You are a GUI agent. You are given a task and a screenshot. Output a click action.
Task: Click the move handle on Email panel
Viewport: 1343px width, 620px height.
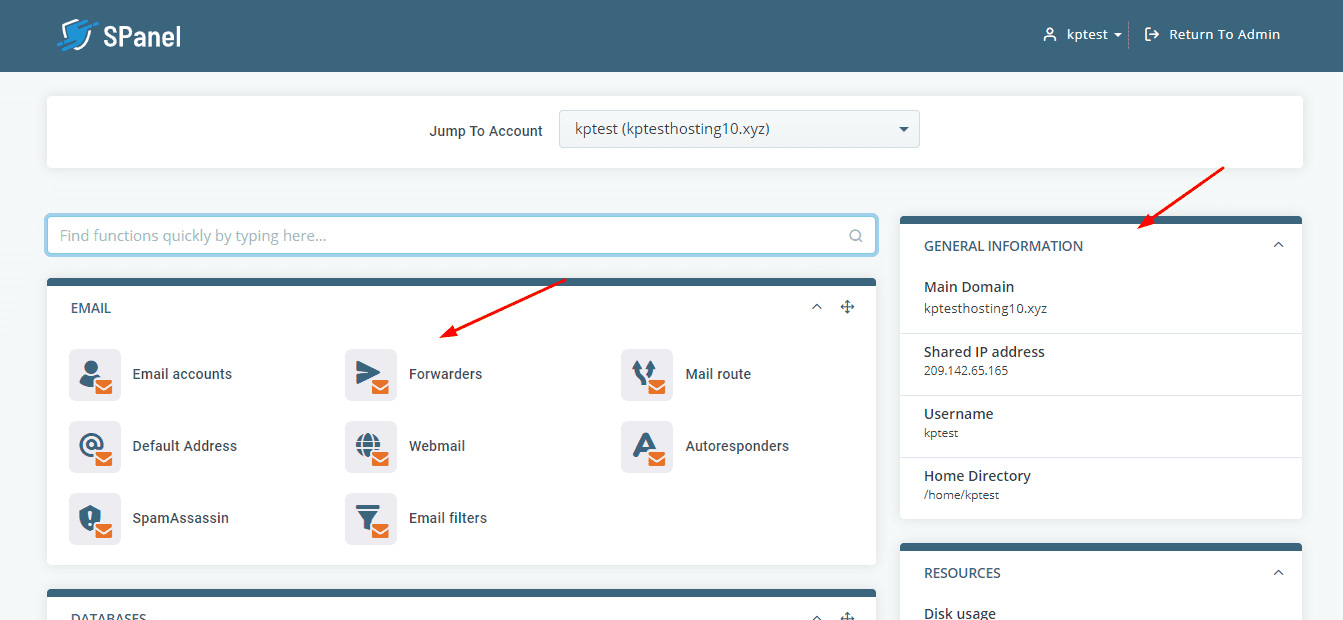(x=847, y=307)
